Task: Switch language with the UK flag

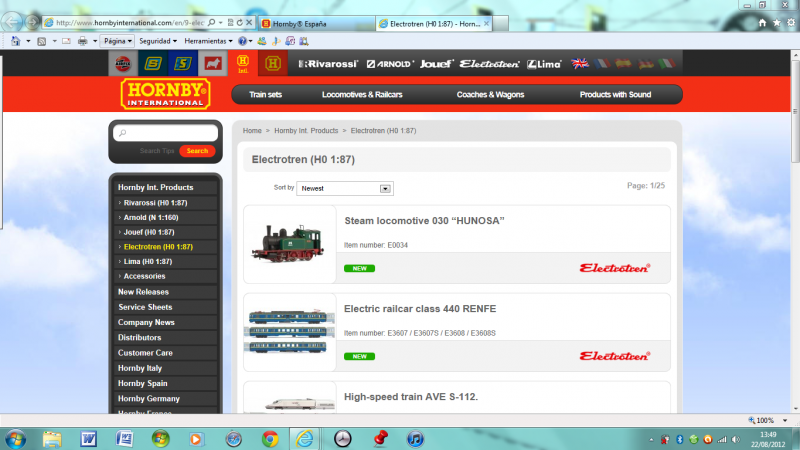Action: [x=580, y=63]
